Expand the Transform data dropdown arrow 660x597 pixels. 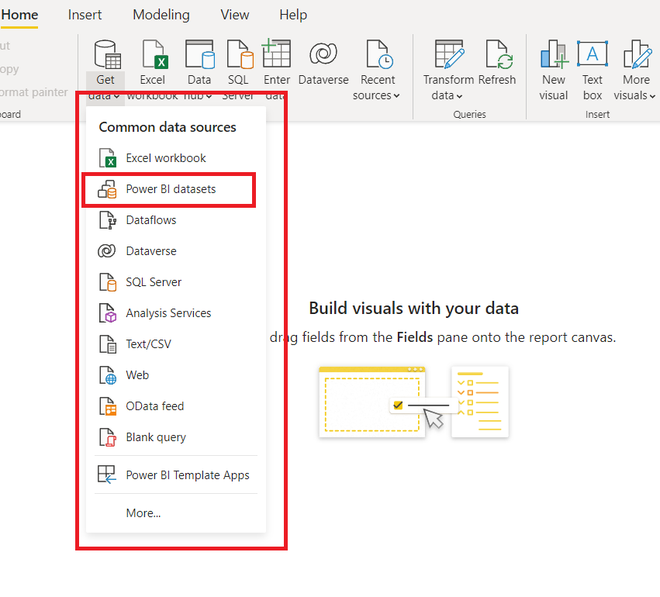click(x=459, y=96)
